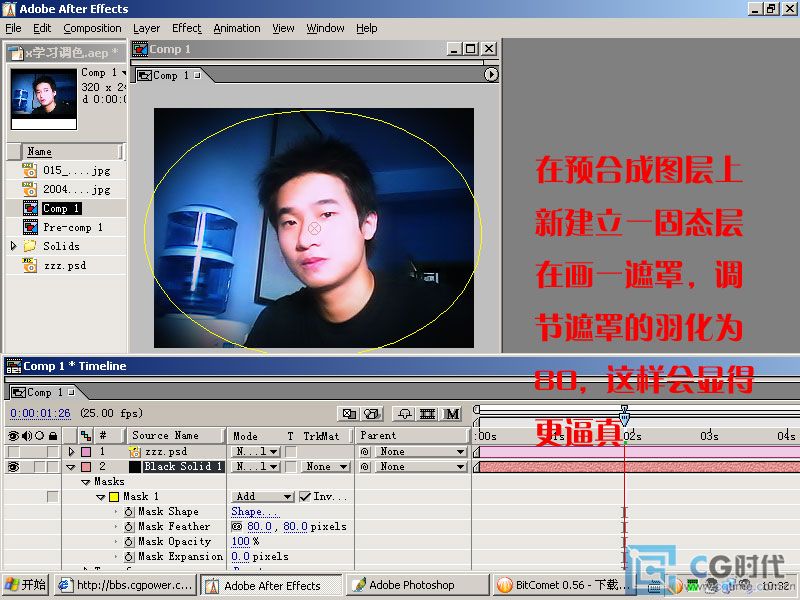Open the Parent dropdown for Black Solid 1

tap(421, 466)
